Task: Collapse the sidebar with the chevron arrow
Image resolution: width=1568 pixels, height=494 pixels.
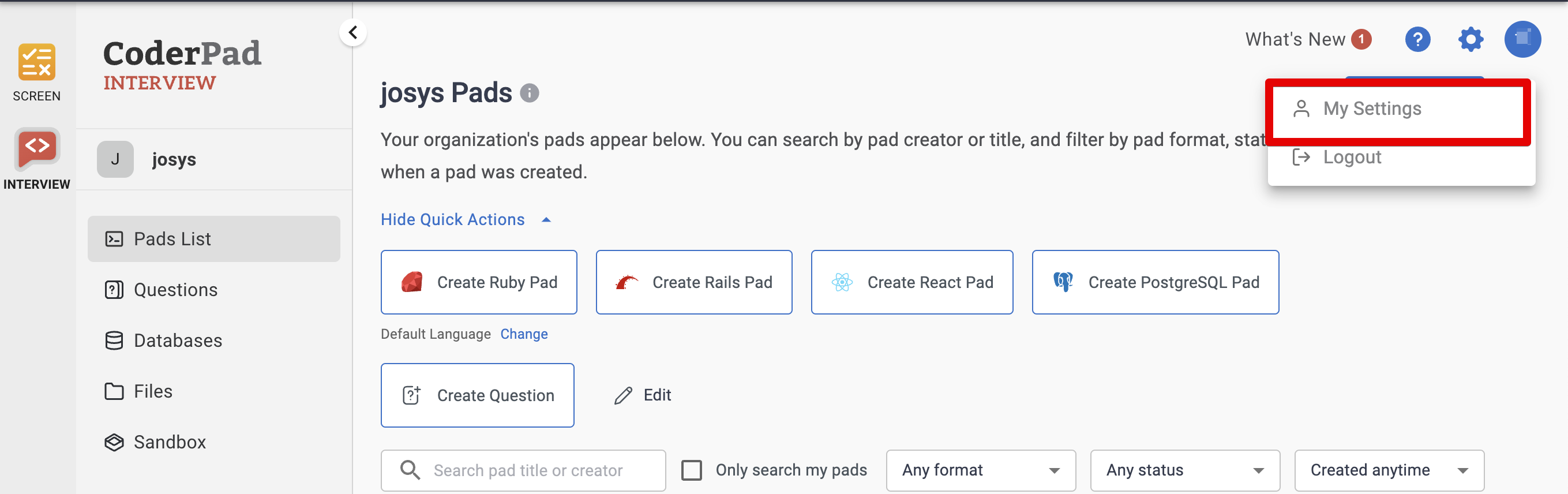Action: 353,33
